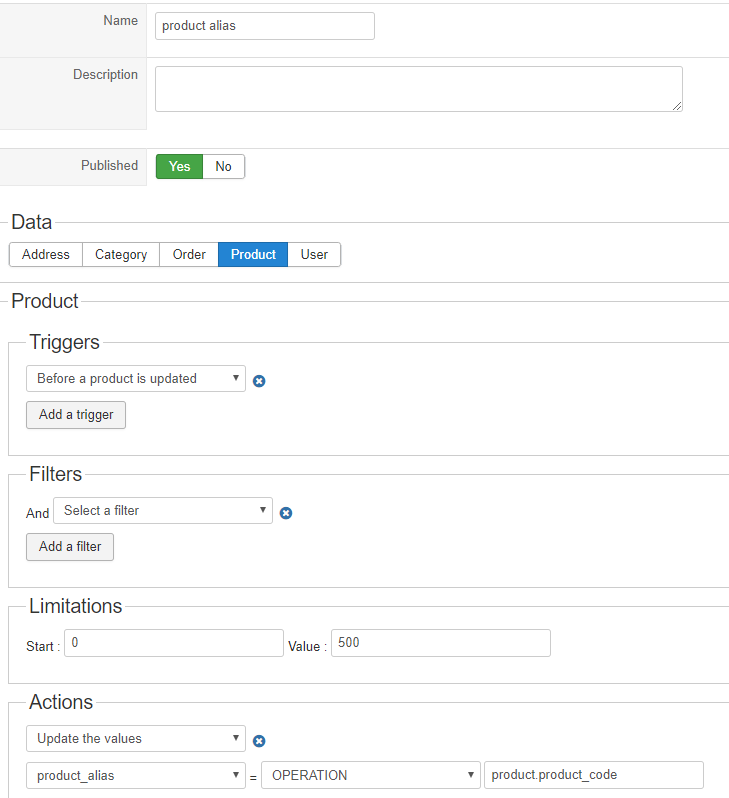This screenshot has height=798, width=729.
Task: Switch to the Order data tab
Action: pyautogui.click(x=189, y=254)
